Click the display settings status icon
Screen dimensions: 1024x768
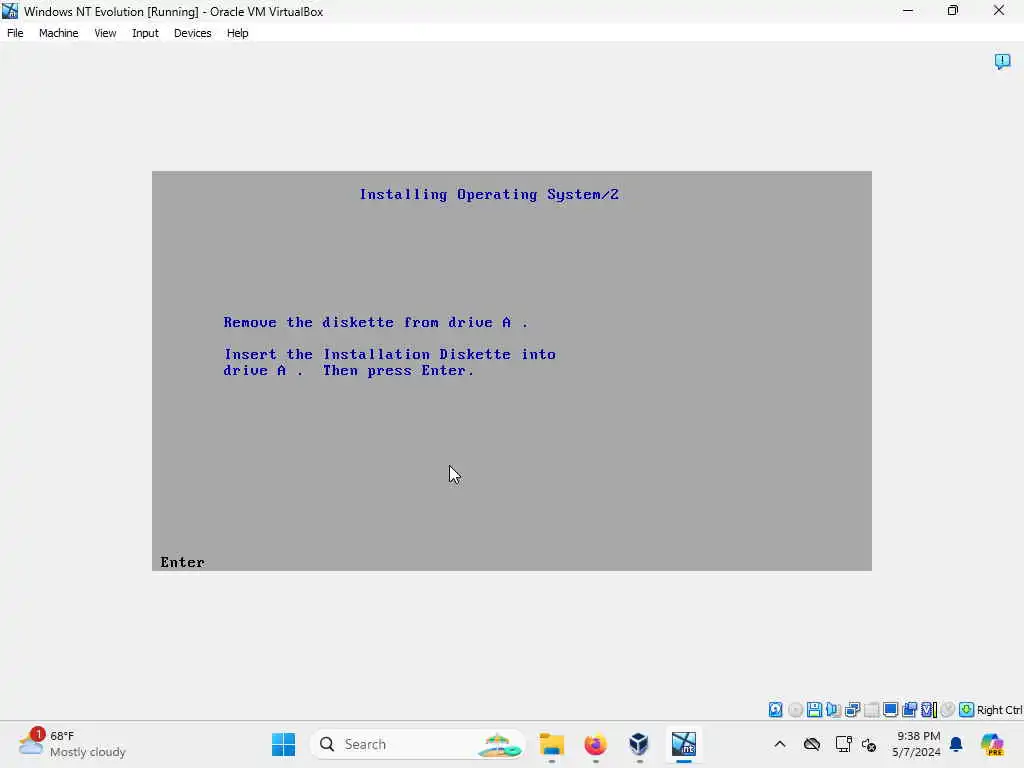pos(890,709)
